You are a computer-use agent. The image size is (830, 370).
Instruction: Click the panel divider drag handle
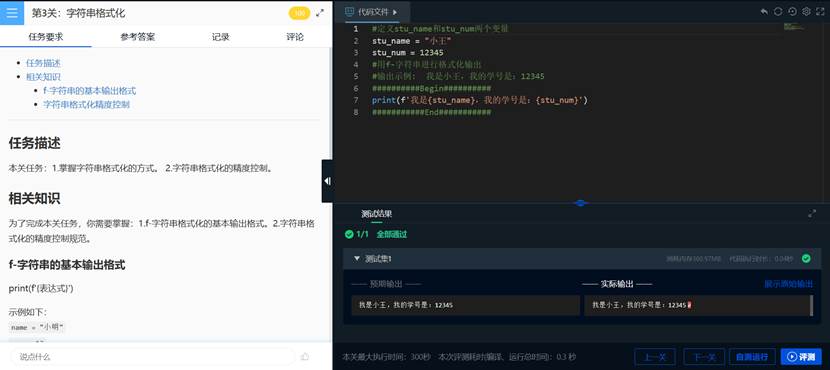[581, 203]
